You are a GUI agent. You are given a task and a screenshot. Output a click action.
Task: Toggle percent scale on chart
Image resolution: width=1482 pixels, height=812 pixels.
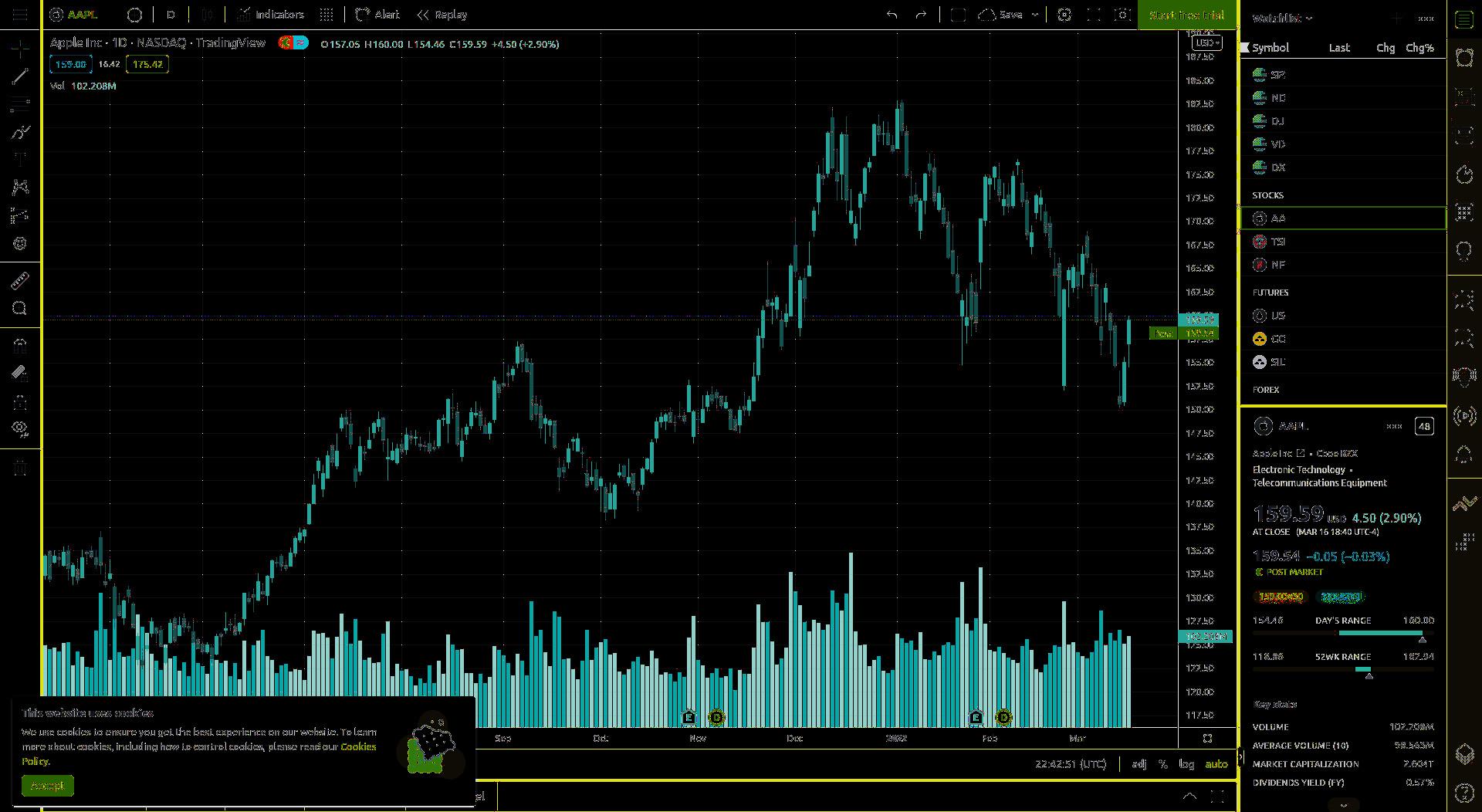coord(1163,764)
